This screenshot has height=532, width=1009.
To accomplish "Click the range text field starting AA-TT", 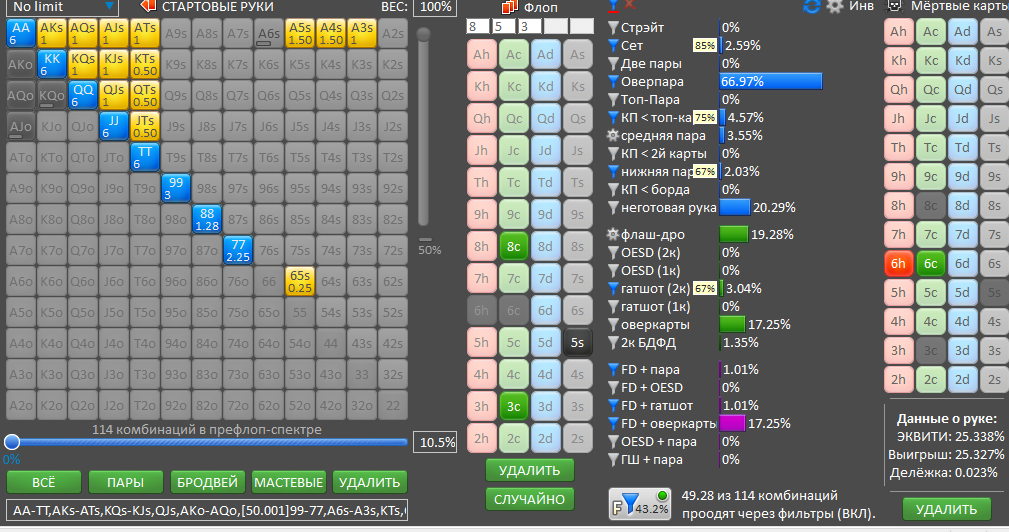I will pos(207,511).
